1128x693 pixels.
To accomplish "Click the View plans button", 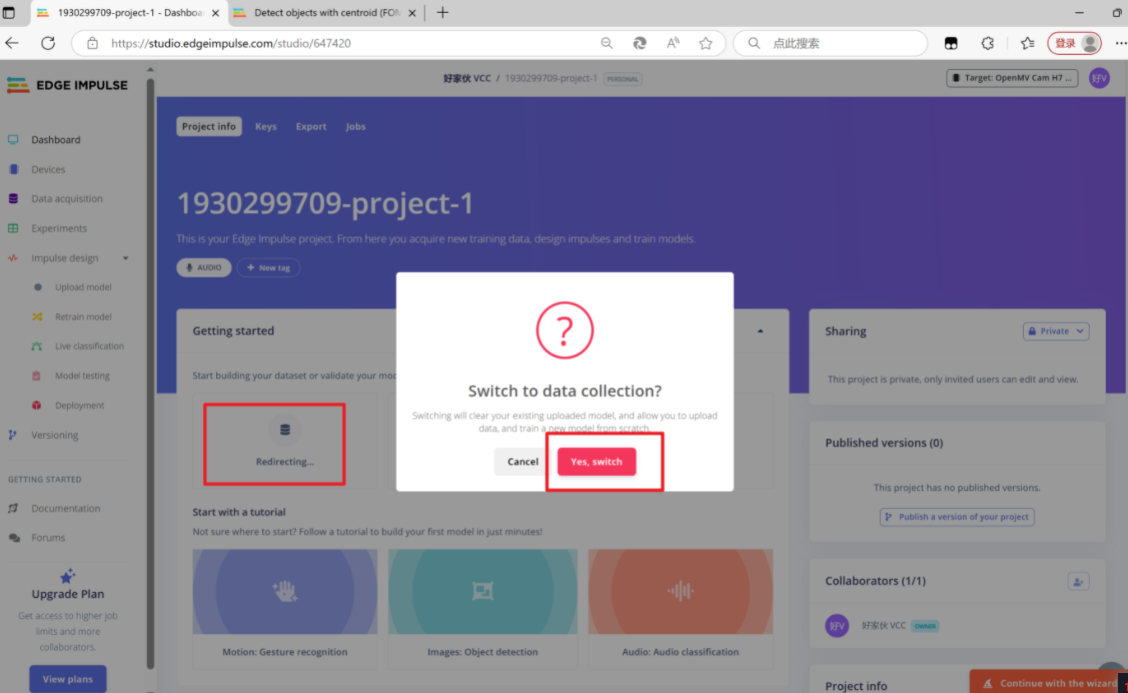I will click(68, 679).
